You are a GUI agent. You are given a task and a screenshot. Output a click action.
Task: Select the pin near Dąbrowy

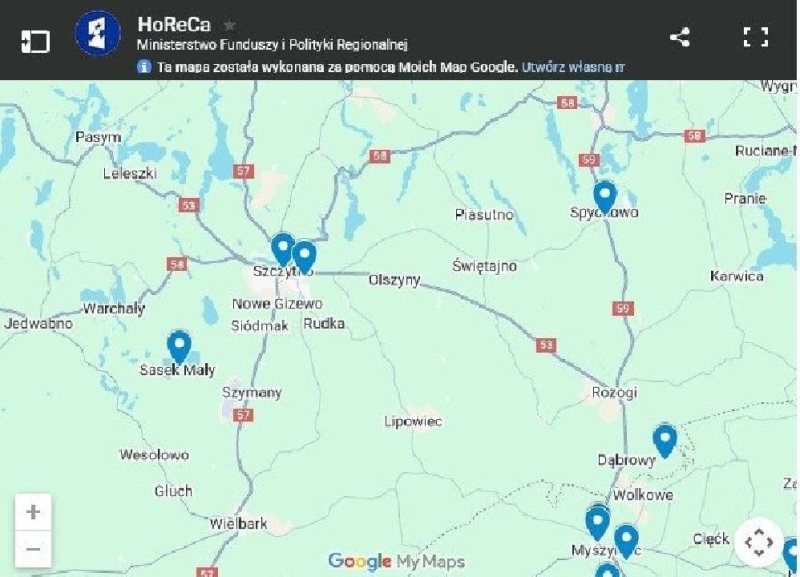pos(665,441)
